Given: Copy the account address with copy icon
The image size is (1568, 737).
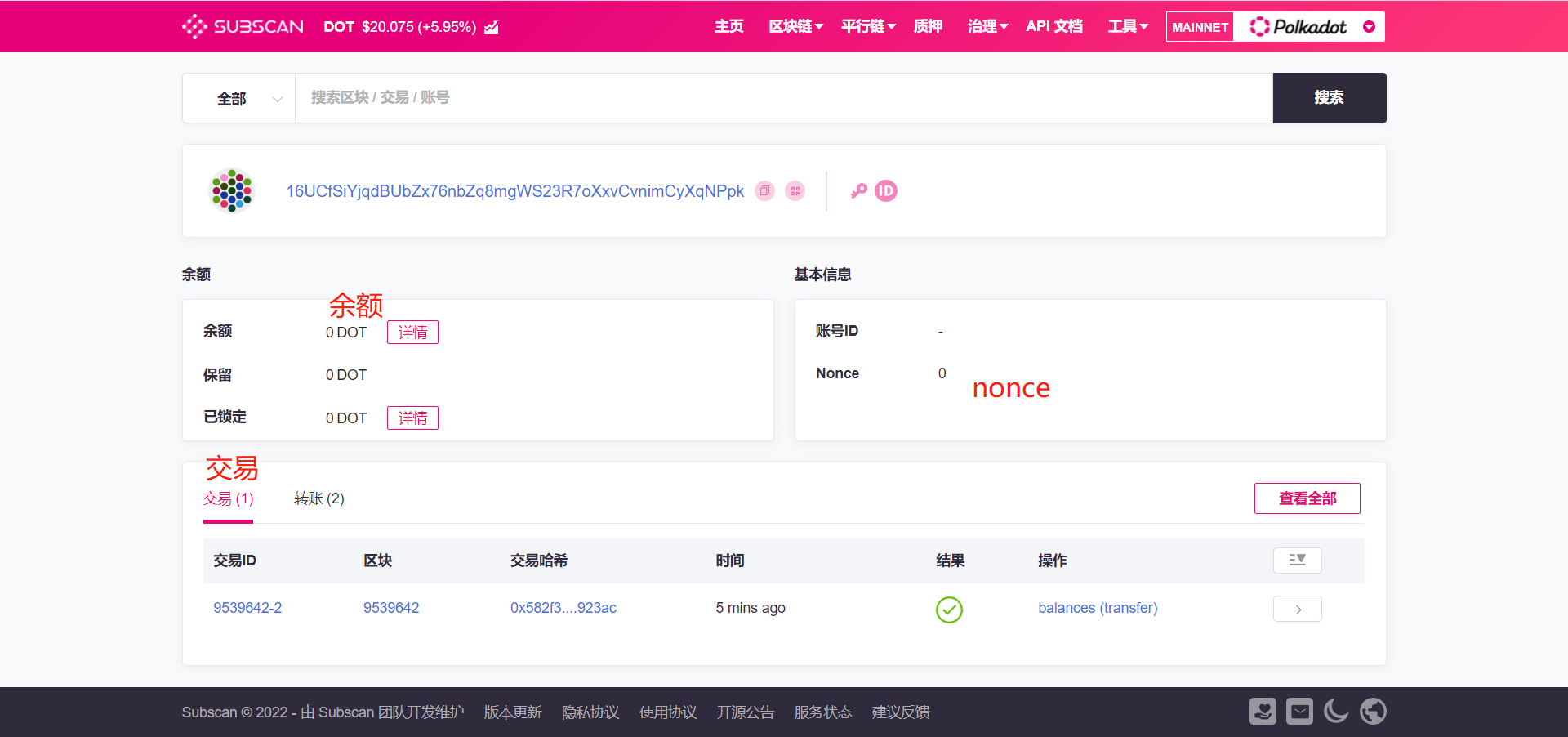Looking at the screenshot, I should [x=764, y=191].
